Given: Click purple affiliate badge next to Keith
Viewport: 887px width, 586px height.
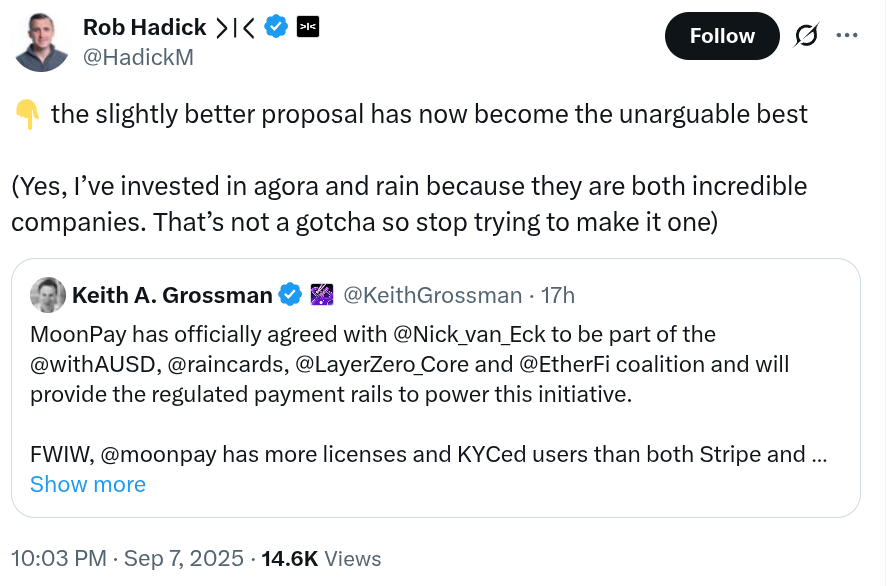Looking at the screenshot, I should [322, 295].
